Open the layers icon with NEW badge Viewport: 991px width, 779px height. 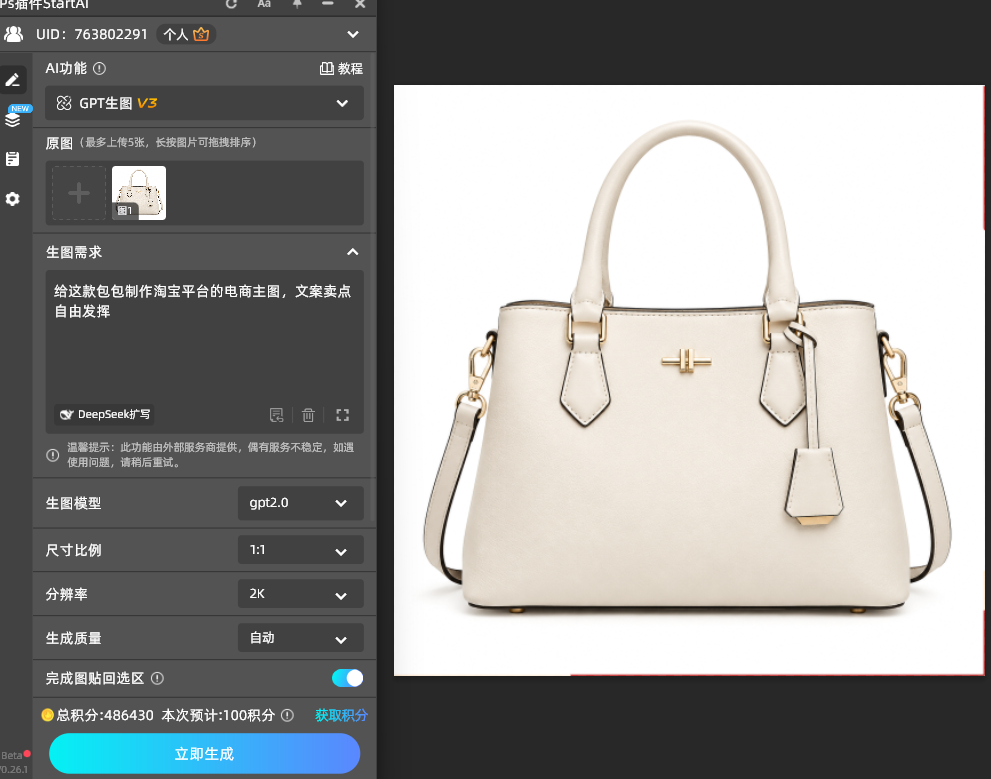[13, 118]
